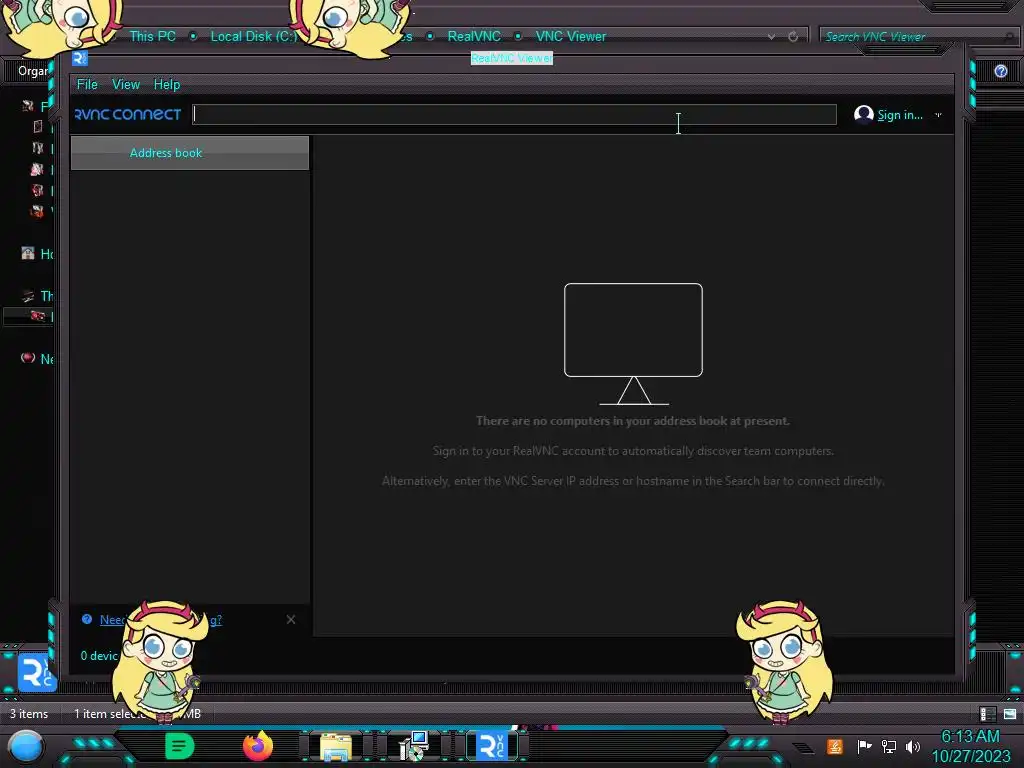The width and height of the screenshot is (1024, 768).
Task: Click the This PC item in Explorer sidebar
Action: click(37, 296)
